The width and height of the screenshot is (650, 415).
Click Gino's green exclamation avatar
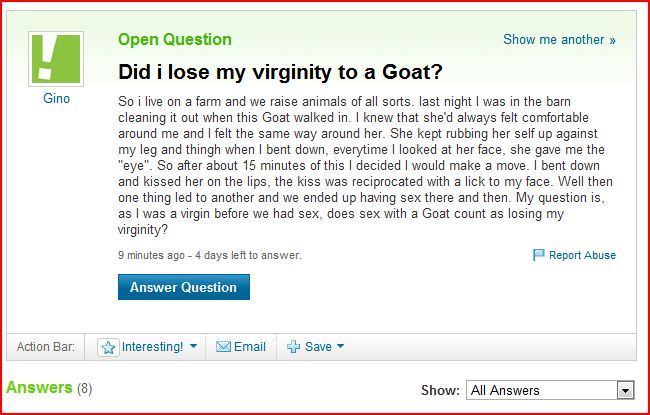click(56, 58)
